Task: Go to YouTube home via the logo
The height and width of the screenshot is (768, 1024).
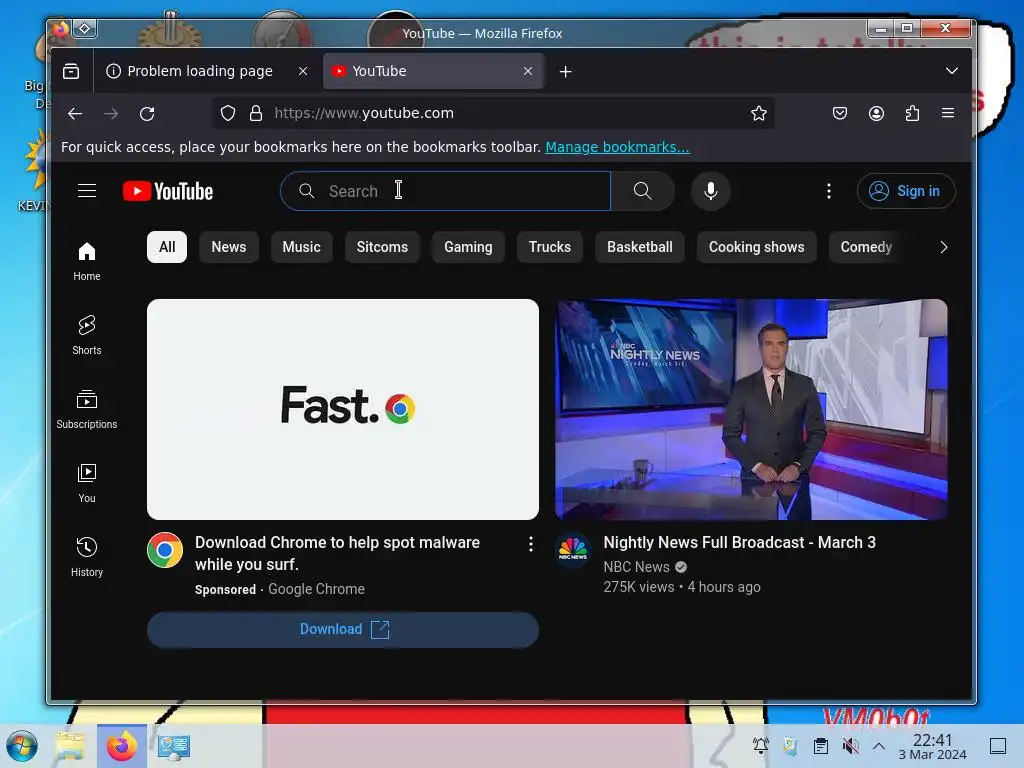Action: click(x=168, y=191)
